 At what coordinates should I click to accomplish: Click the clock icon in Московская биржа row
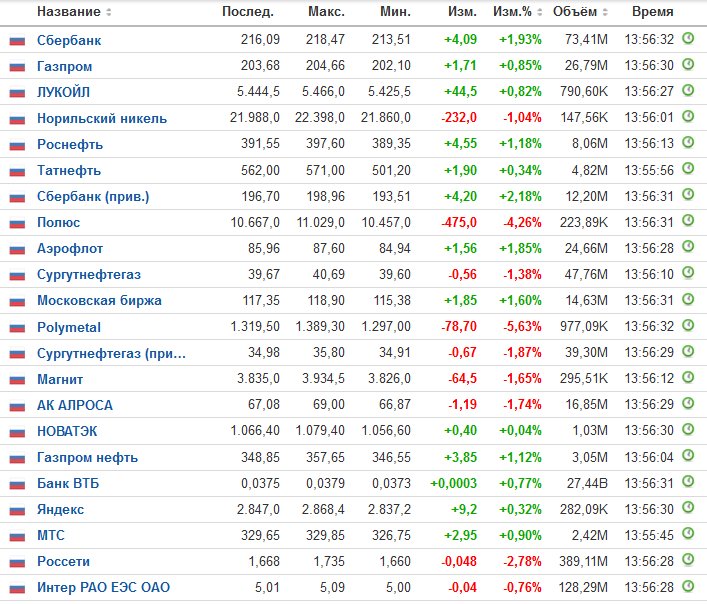click(x=688, y=299)
